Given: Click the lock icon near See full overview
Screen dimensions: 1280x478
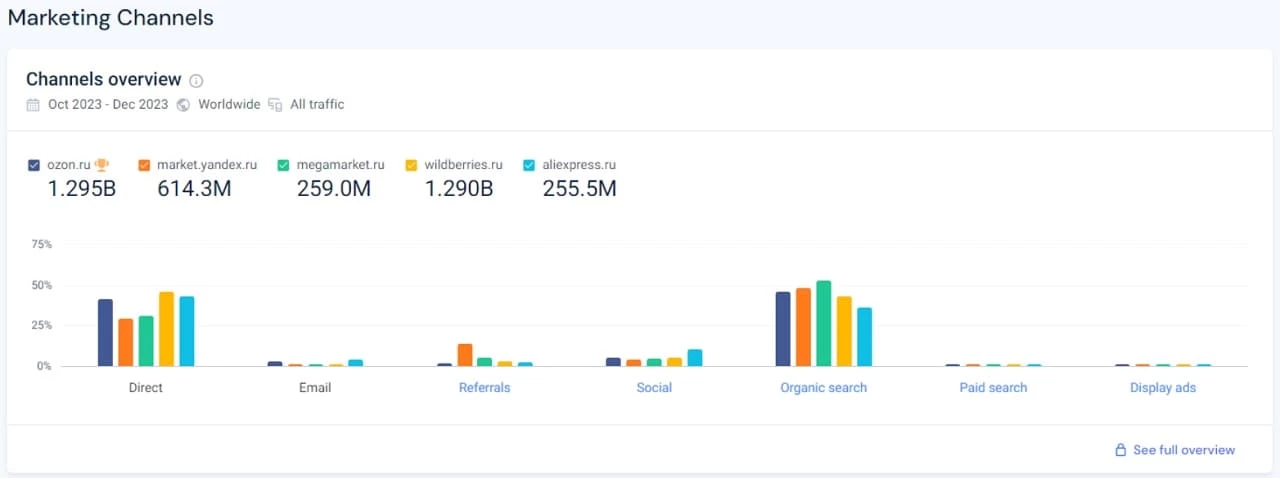Looking at the screenshot, I should click(x=1120, y=450).
